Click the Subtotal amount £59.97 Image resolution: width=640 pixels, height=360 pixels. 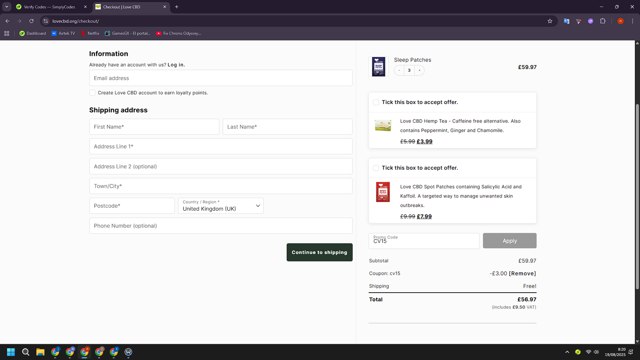tap(527, 260)
